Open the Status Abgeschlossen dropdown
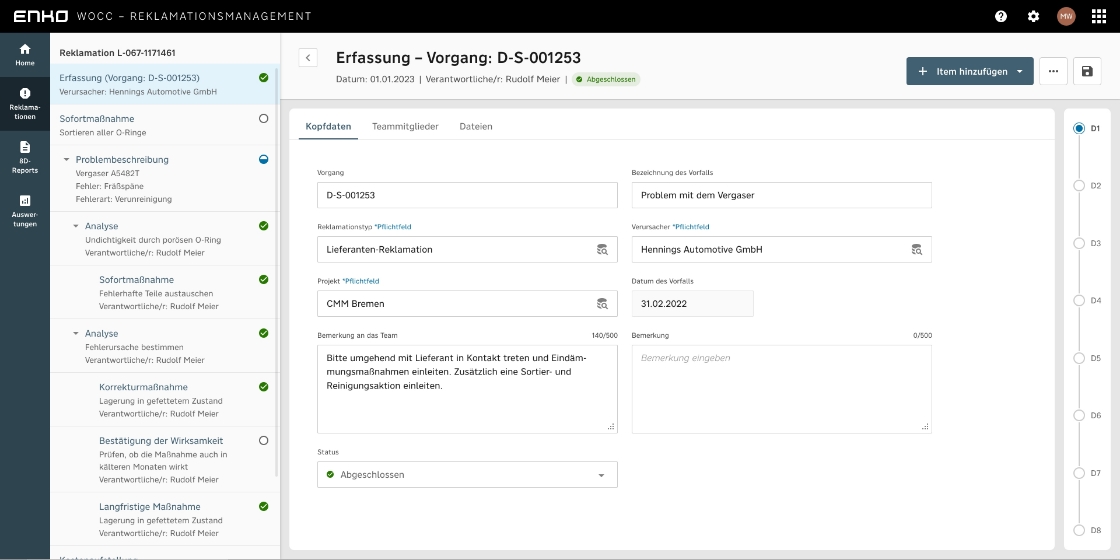Screen dimensions: 1120x560 click(467, 474)
